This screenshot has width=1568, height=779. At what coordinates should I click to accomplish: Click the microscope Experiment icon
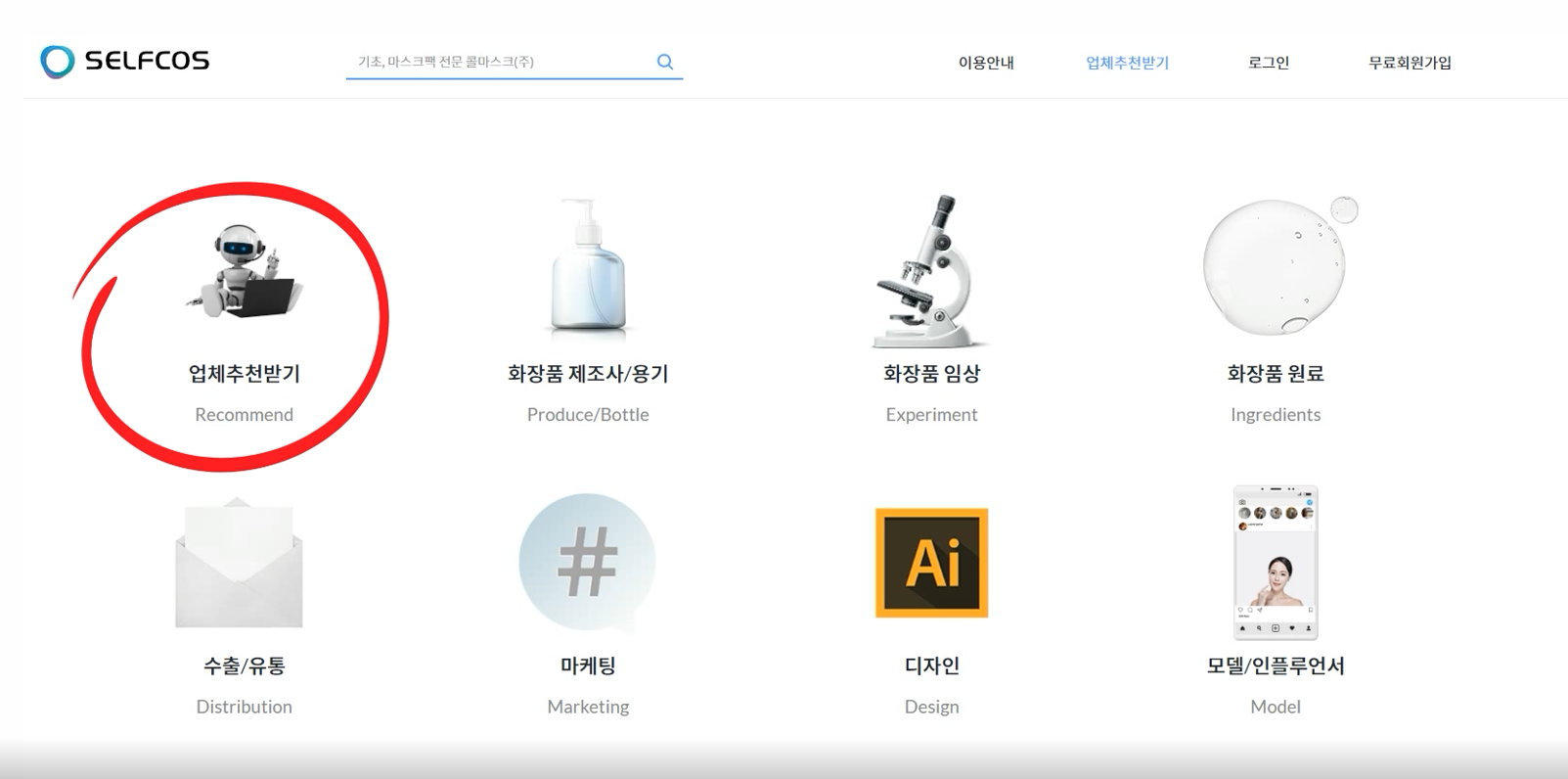pyautogui.click(x=930, y=270)
